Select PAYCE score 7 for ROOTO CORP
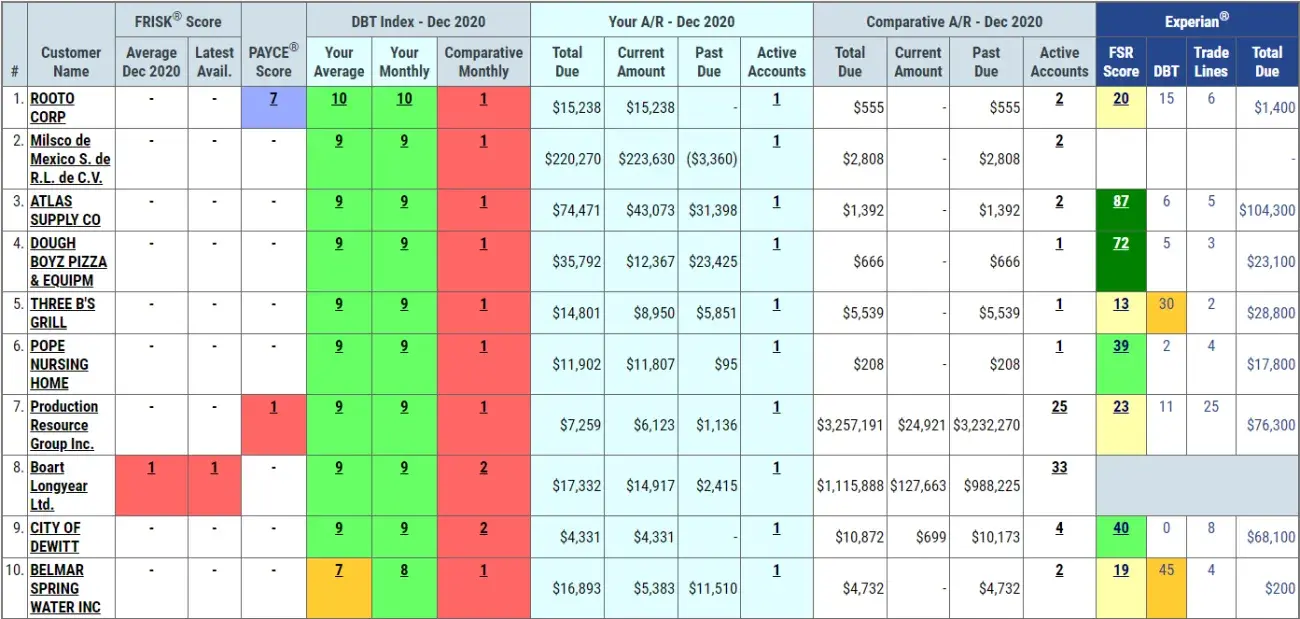Screen dimensions: 1300x619 273,99
